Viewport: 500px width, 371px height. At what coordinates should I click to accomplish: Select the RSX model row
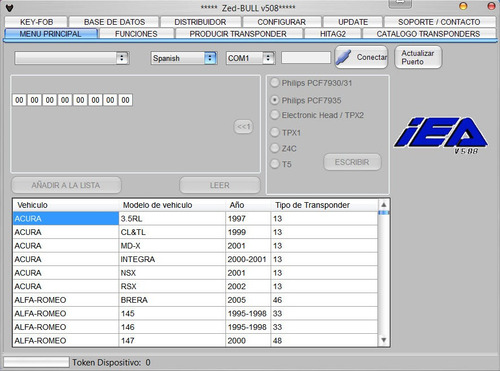coord(195,286)
